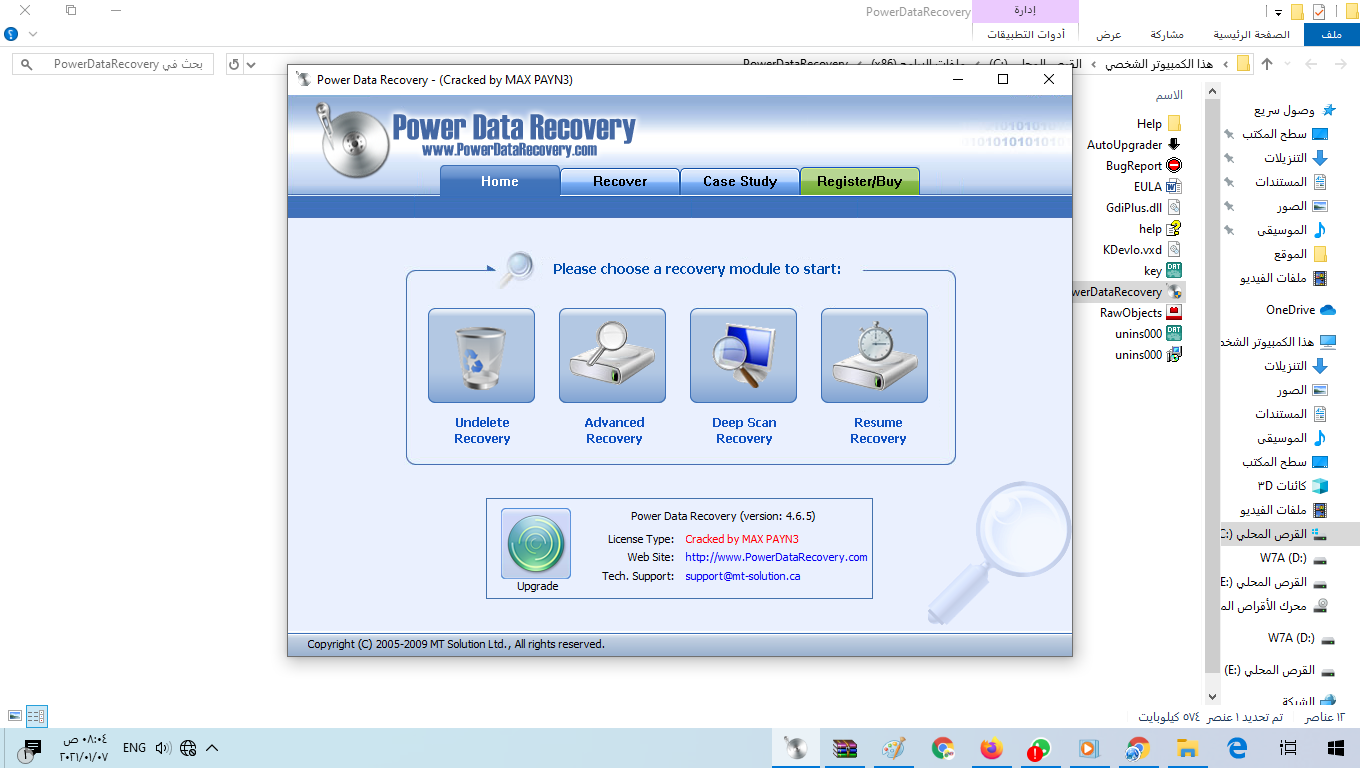This screenshot has width=1360, height=768.
Task: Click هذا الكمبيوتر الشخصي in address breadcrumb
Action: (1159, 64)
